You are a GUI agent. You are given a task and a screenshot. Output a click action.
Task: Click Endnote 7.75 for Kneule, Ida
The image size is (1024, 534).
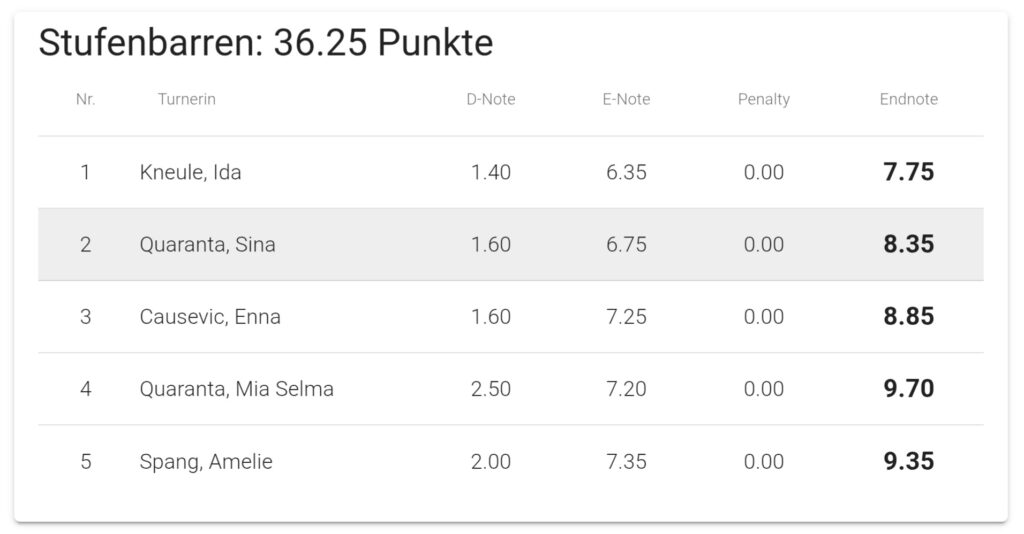(908, 172)
